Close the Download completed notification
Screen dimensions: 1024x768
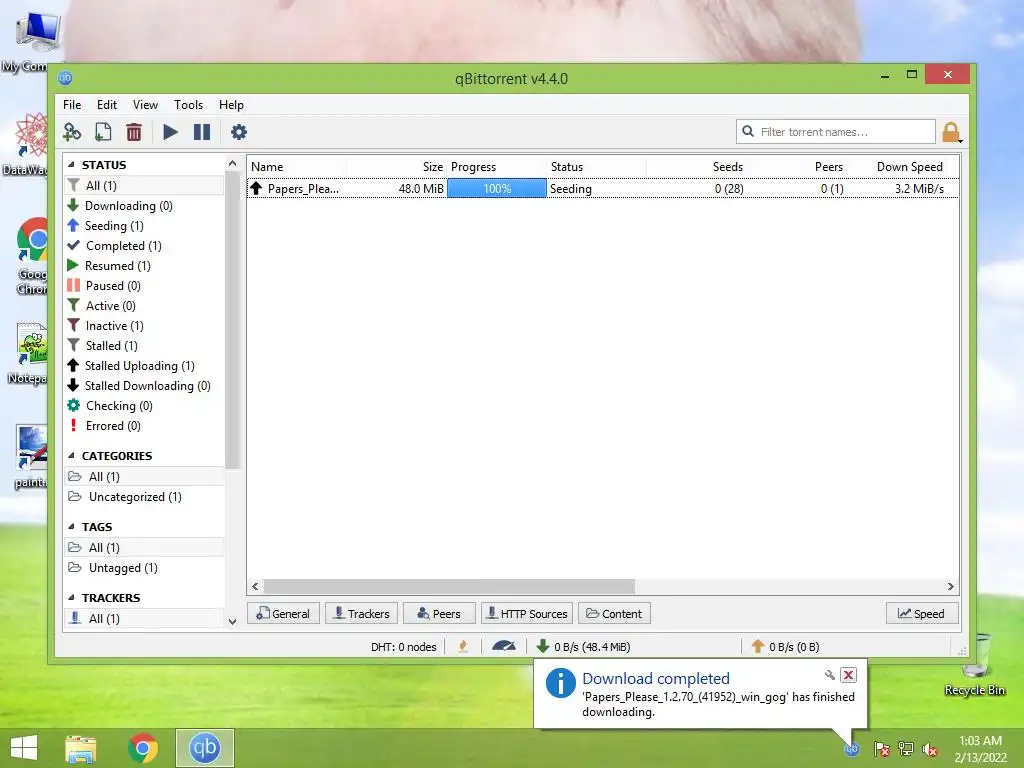[x=848, y=675]
